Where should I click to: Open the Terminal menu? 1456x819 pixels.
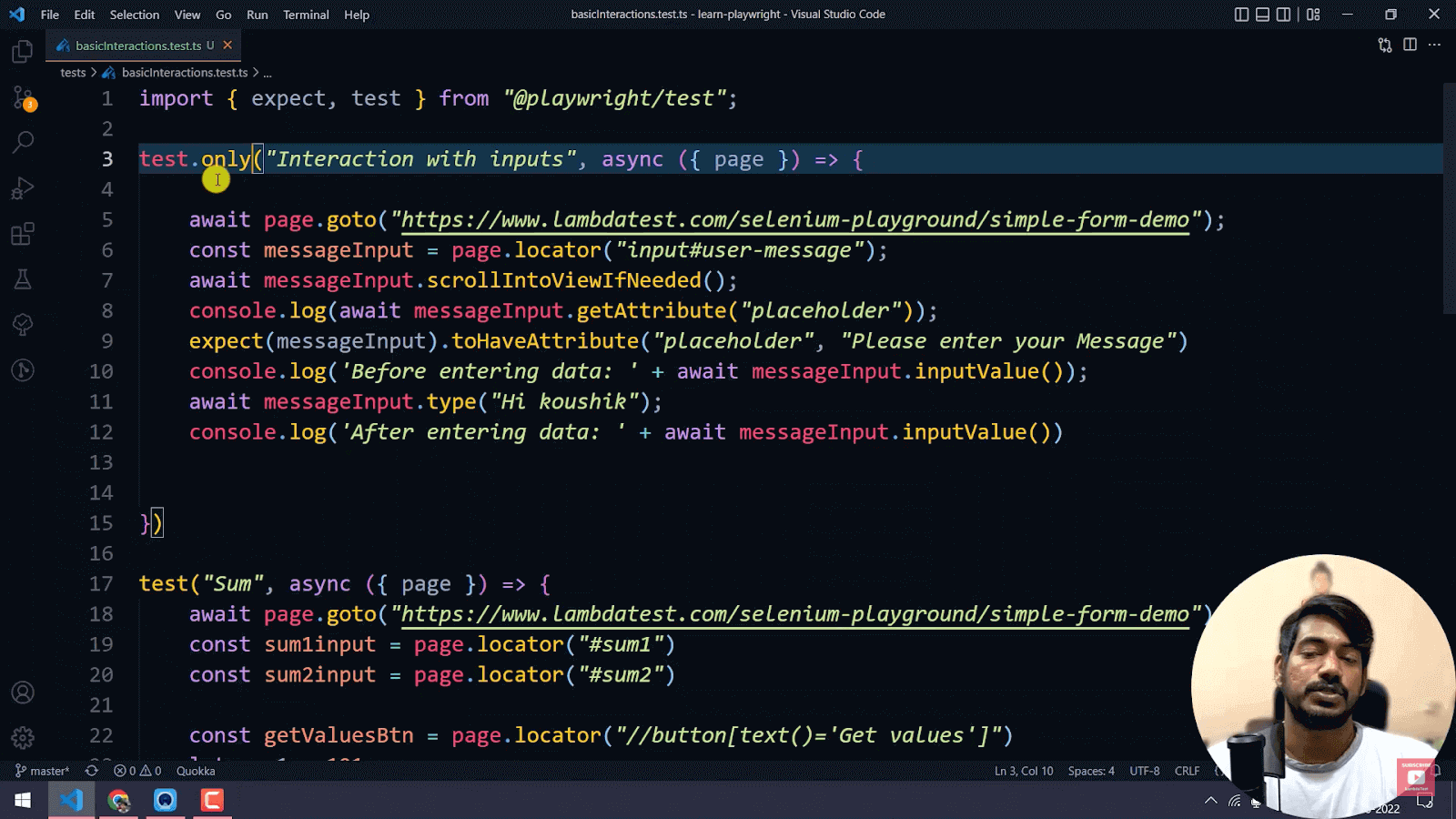coord(306,15)
